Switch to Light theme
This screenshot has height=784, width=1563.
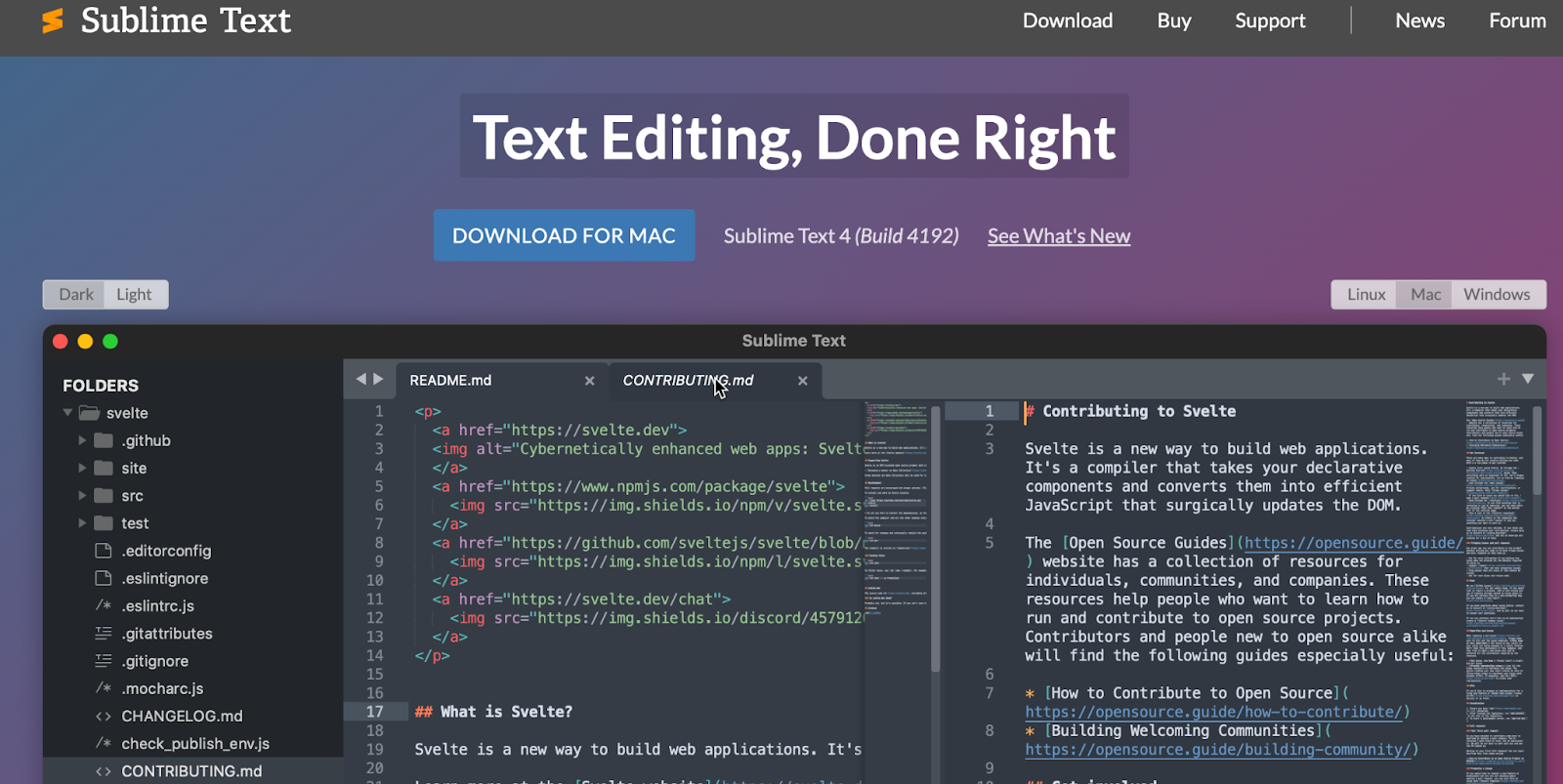[134, 294]
